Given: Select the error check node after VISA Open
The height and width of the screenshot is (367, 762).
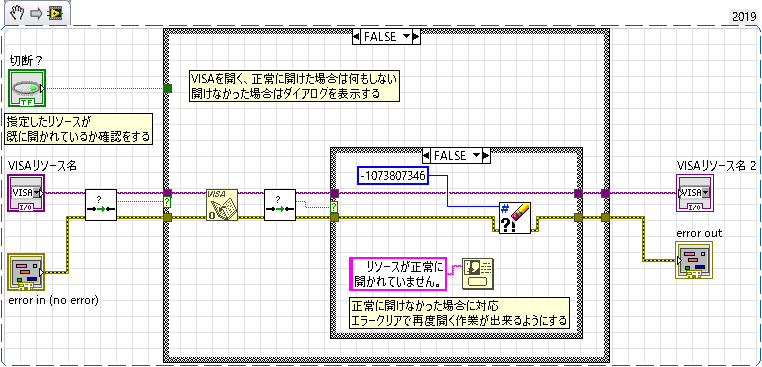Looking at the screenshot, I should coord(280,205).
